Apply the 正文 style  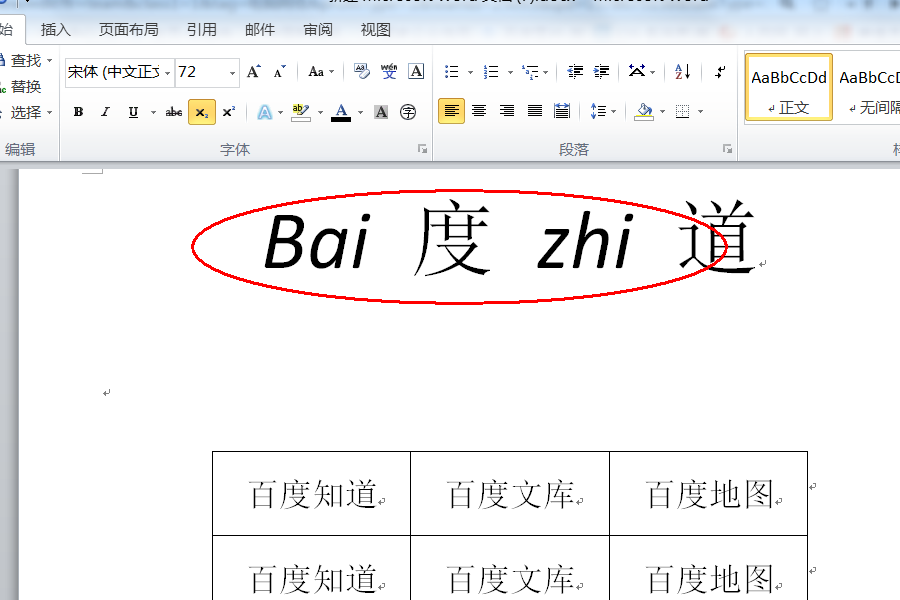(x=789, y=87)
